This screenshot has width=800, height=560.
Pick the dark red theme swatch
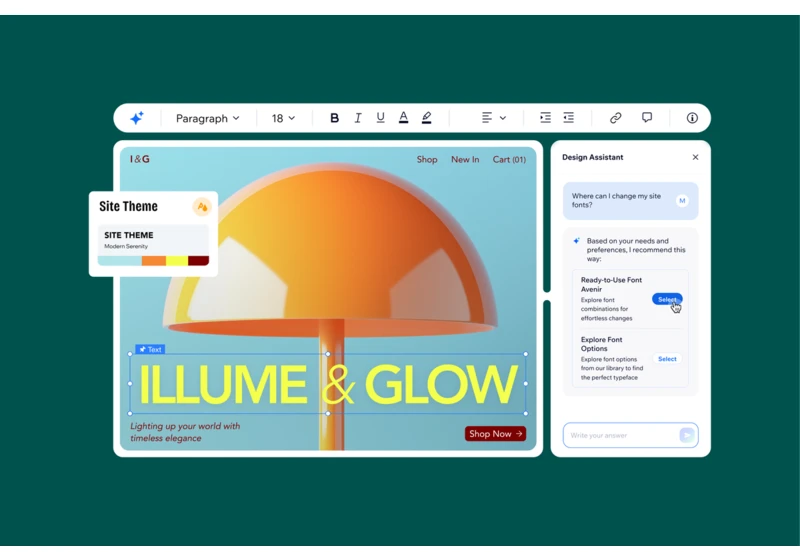198,261
